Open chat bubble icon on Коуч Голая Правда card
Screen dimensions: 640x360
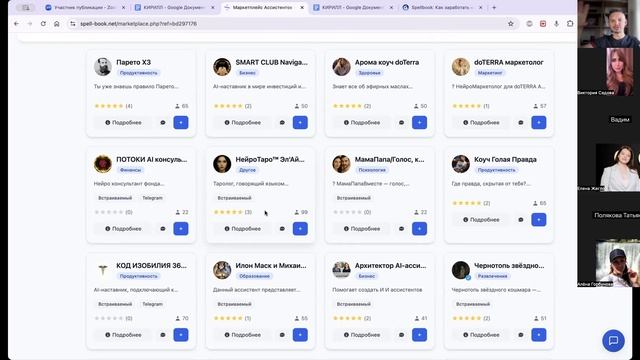[521, 220]
